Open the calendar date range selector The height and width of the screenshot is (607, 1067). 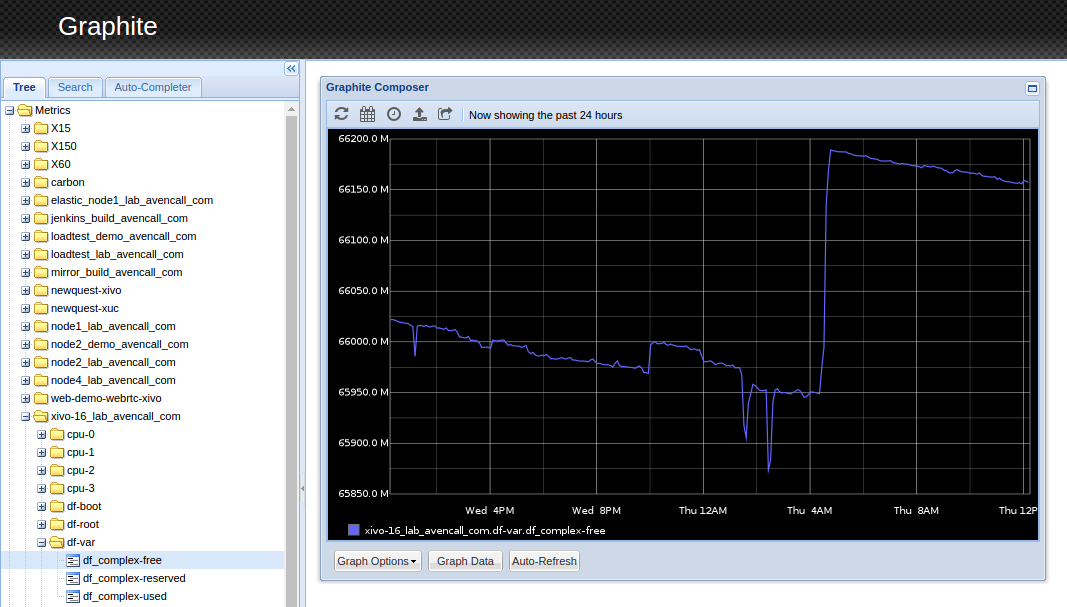point(368,114)
